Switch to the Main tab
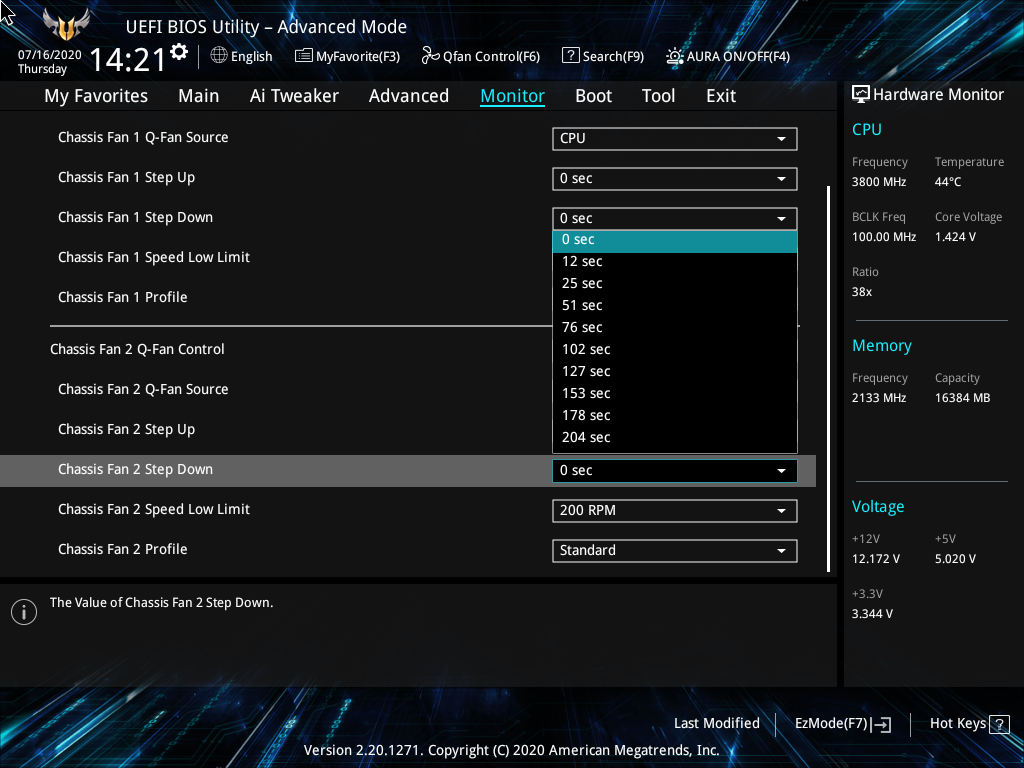Viewport: 1024px width, 768px height. 199,96
